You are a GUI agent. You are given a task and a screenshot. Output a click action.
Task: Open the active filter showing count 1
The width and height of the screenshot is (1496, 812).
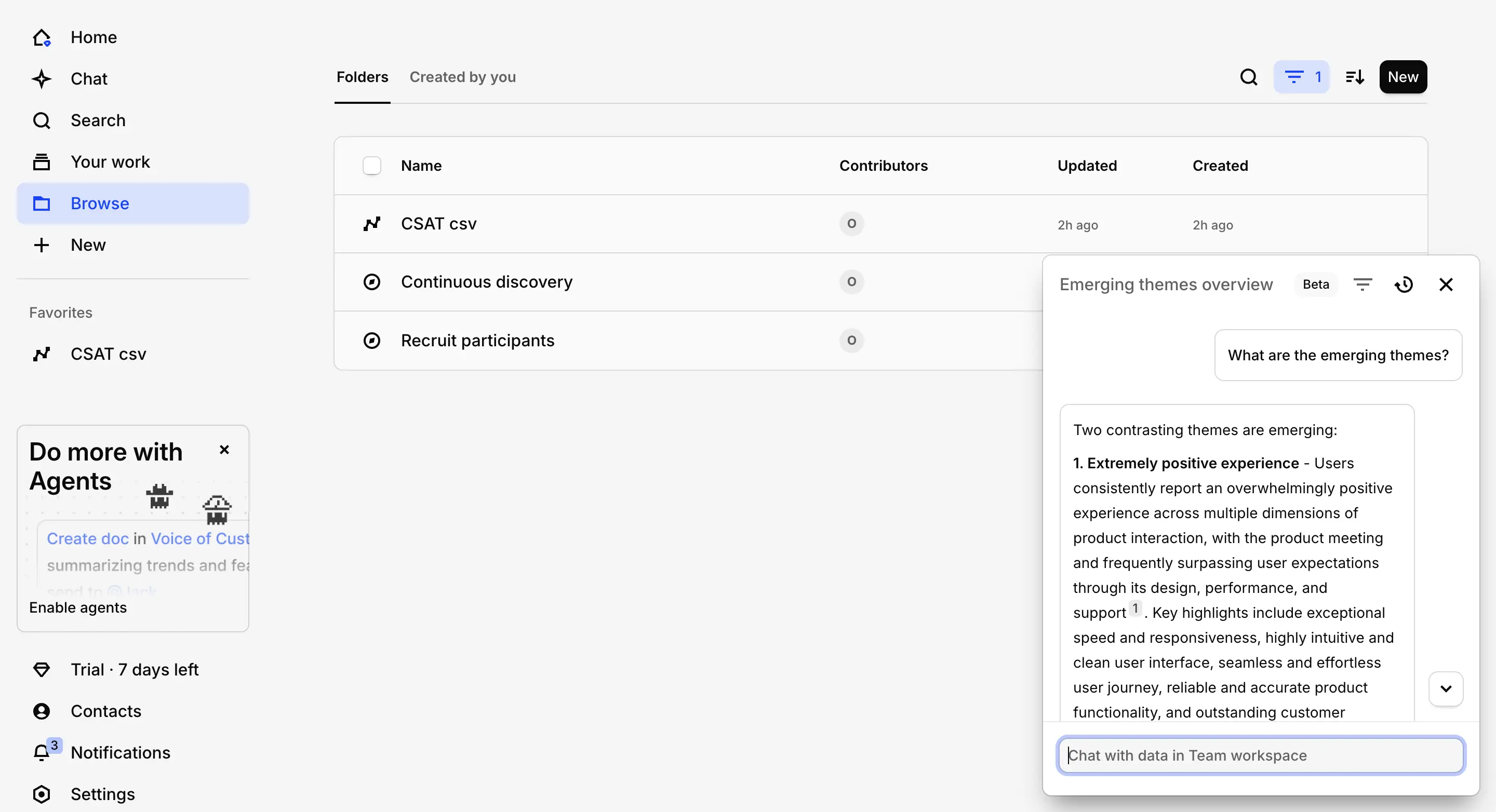point(1302,77)
